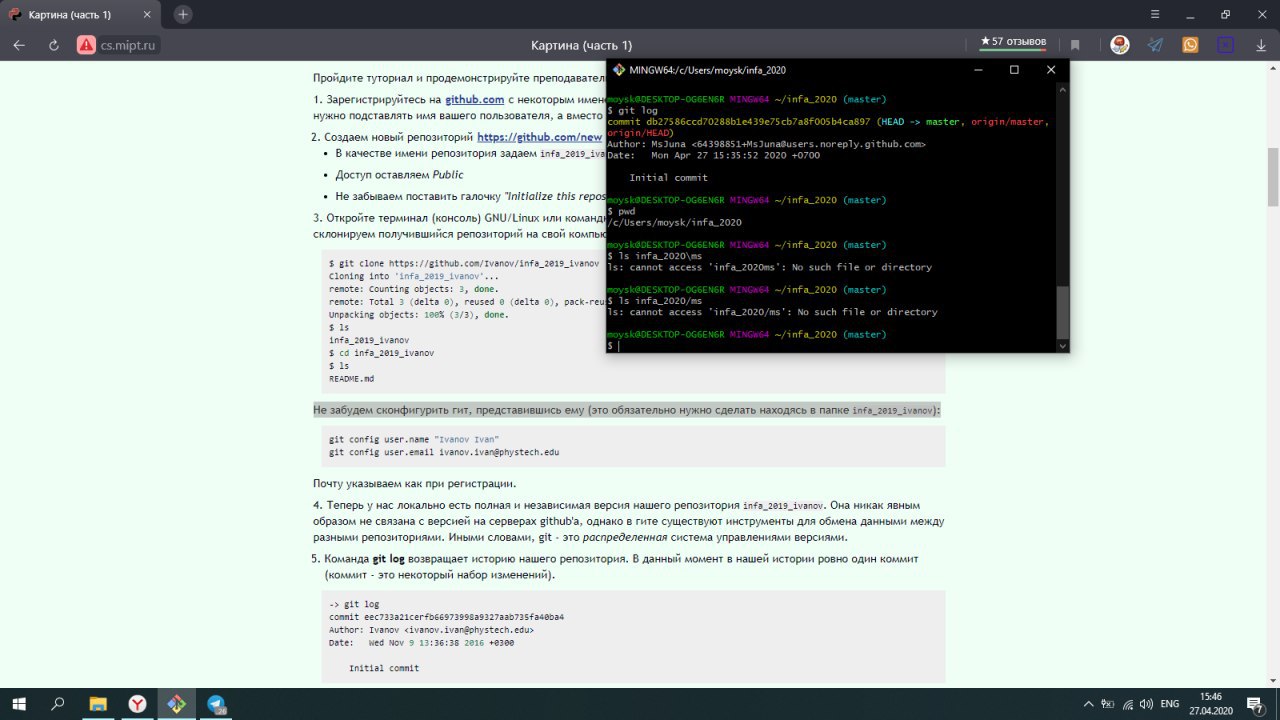This screenshot has width=1280, height=720.
Task: Follow the github.com link
Action: 474,99
